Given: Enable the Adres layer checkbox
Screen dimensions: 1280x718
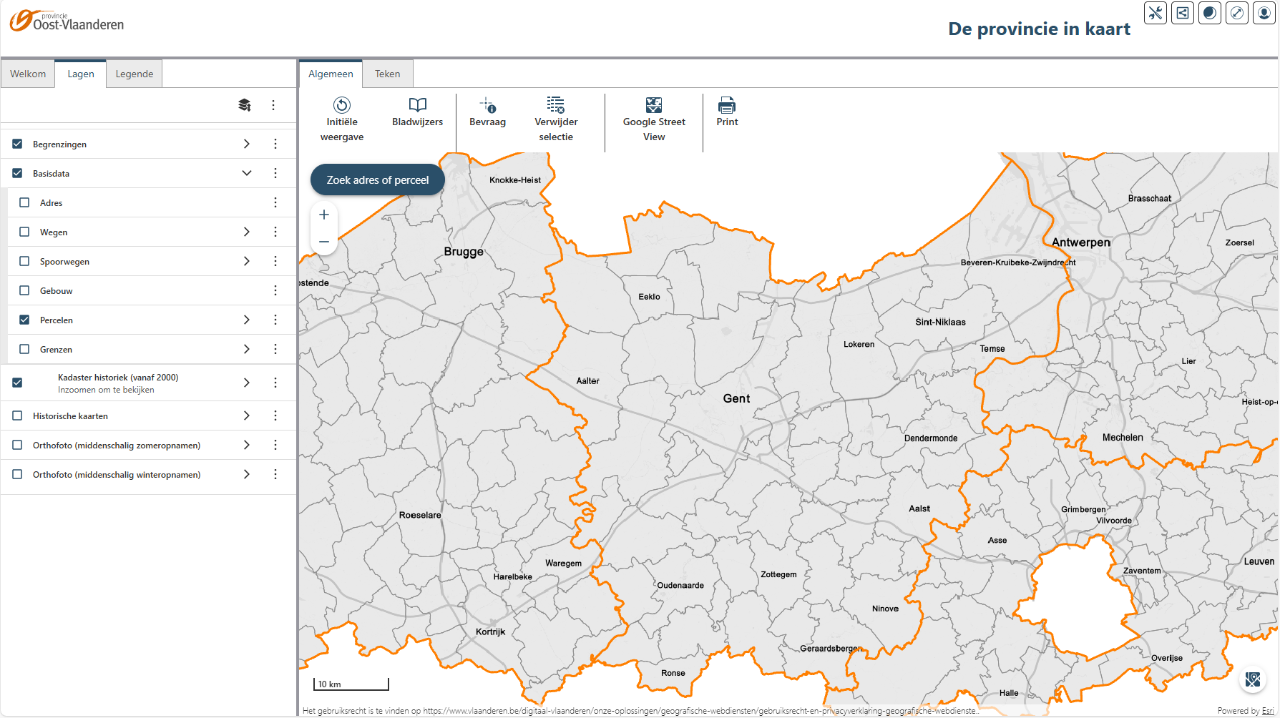Looking at the screenshot, I should tap(25, 203).
